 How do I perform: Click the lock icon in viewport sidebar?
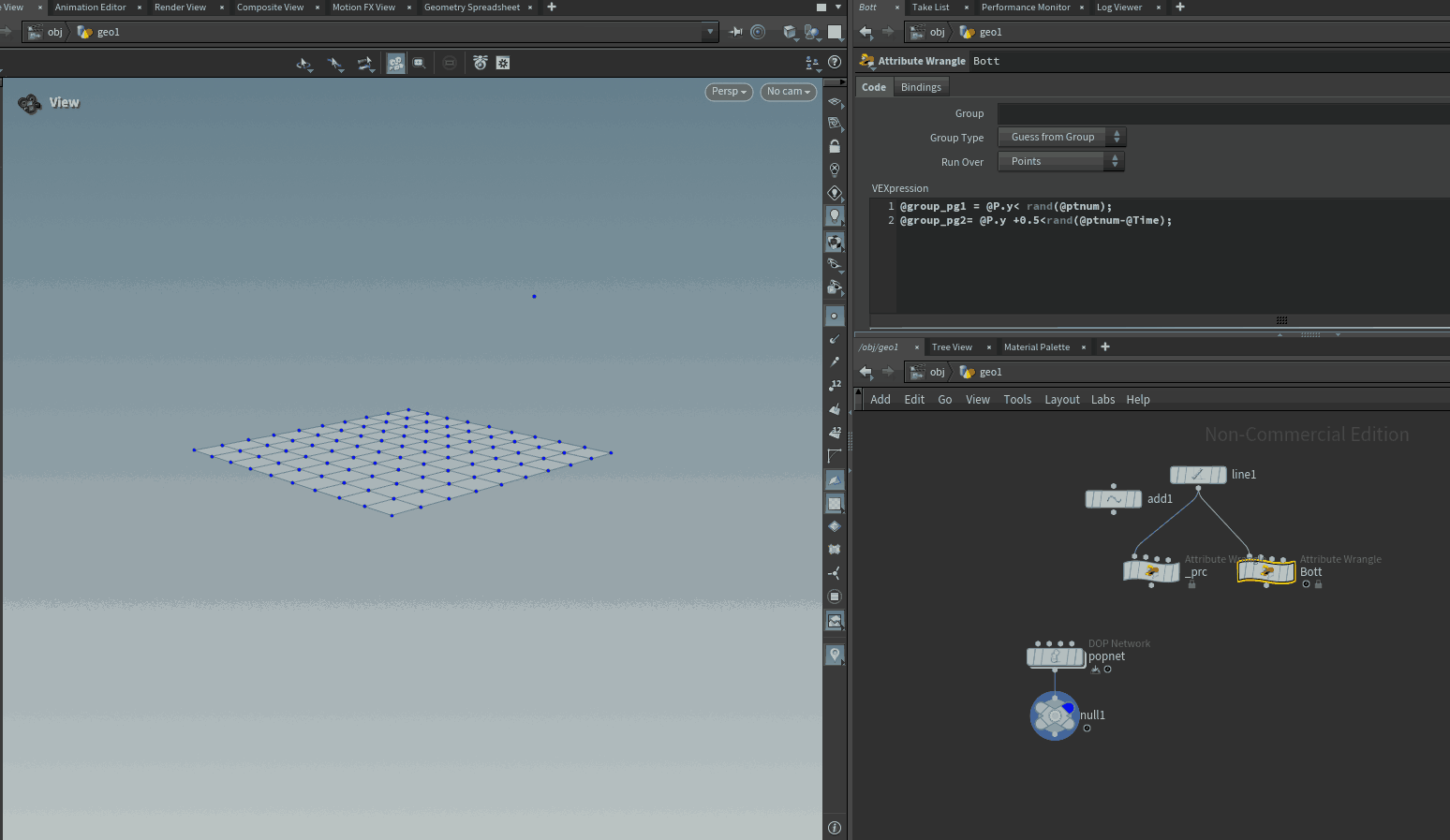tap(835, 147)
